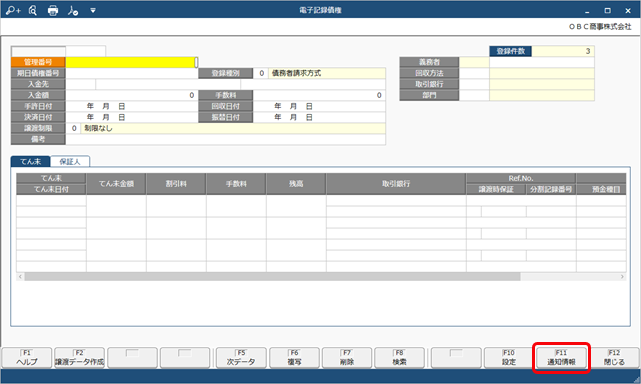Click the てん末金額 column header
Image resolution: width=641 pixels, height=384 pixels.
coord(116,184)
